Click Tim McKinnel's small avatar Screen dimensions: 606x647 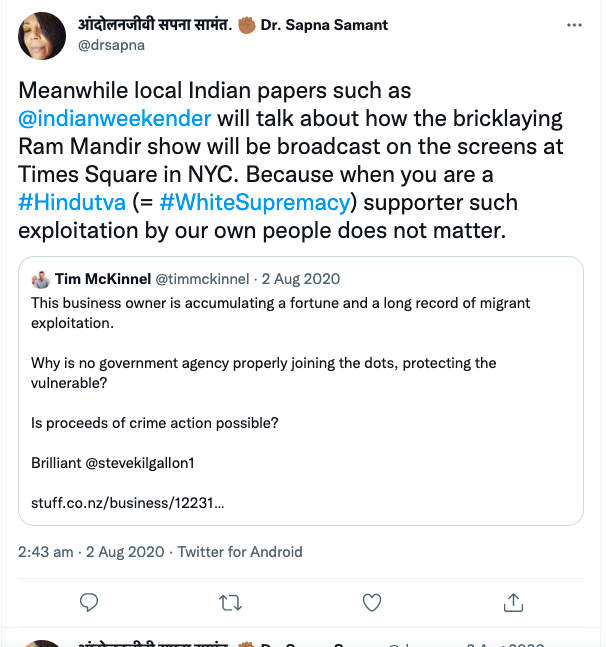(41, 278)
